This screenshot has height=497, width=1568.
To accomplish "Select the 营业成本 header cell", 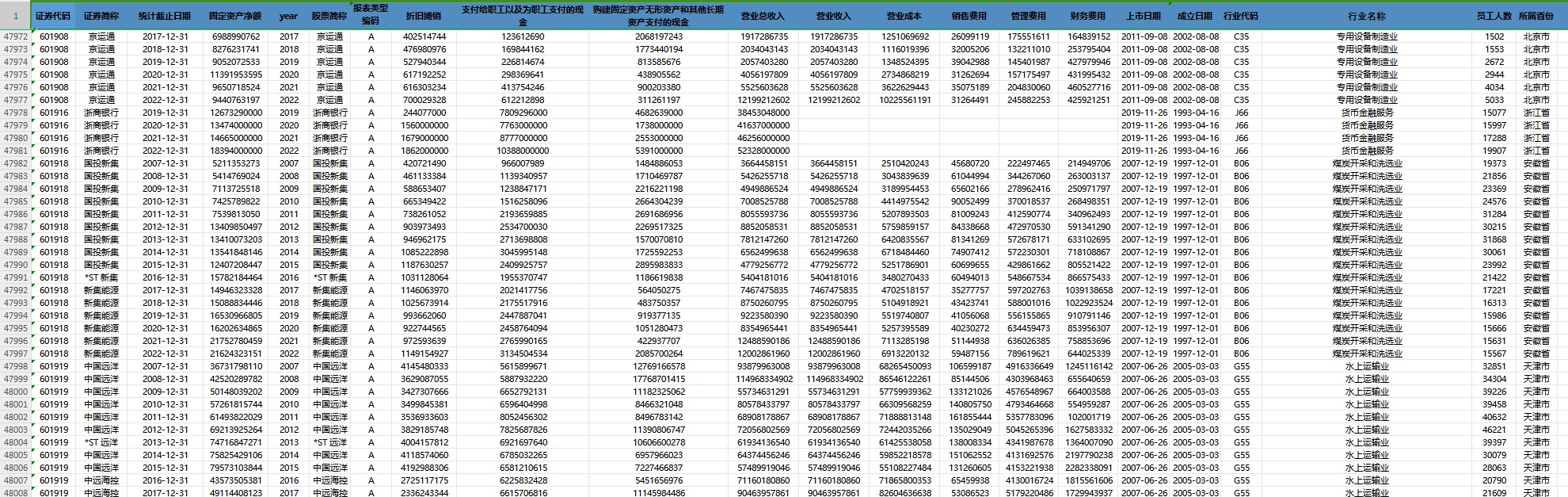I will (x=905, y=16).
